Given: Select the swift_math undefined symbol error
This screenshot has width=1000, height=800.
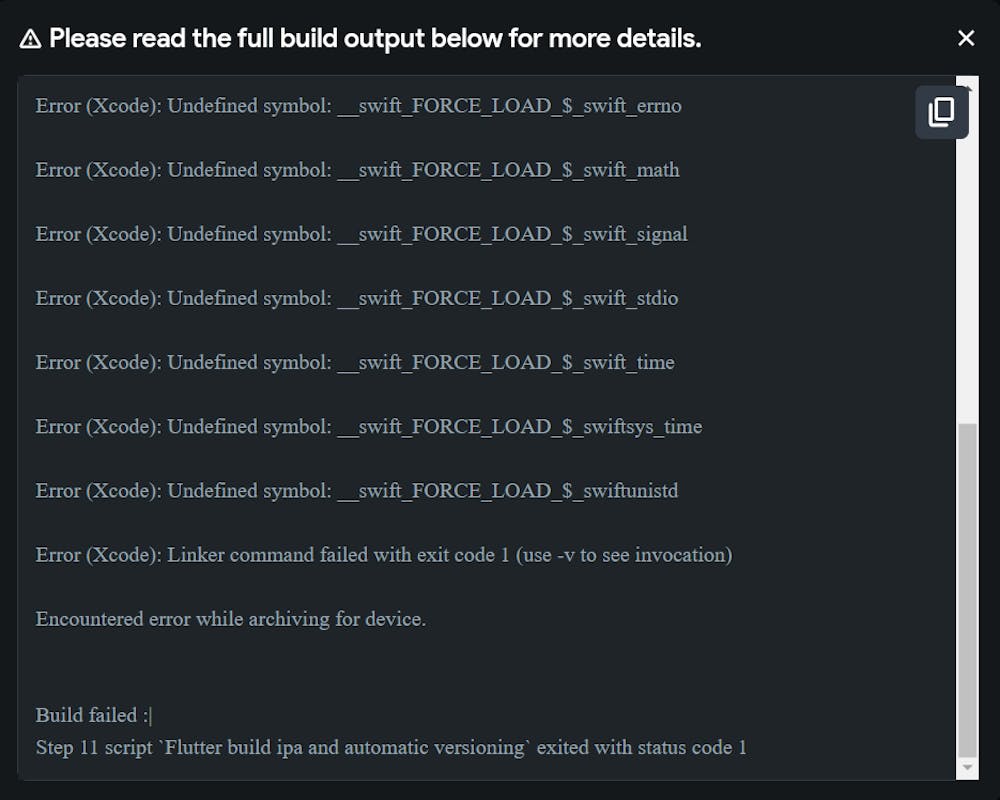Looking at the screenshot, I should tap(357, 170).
